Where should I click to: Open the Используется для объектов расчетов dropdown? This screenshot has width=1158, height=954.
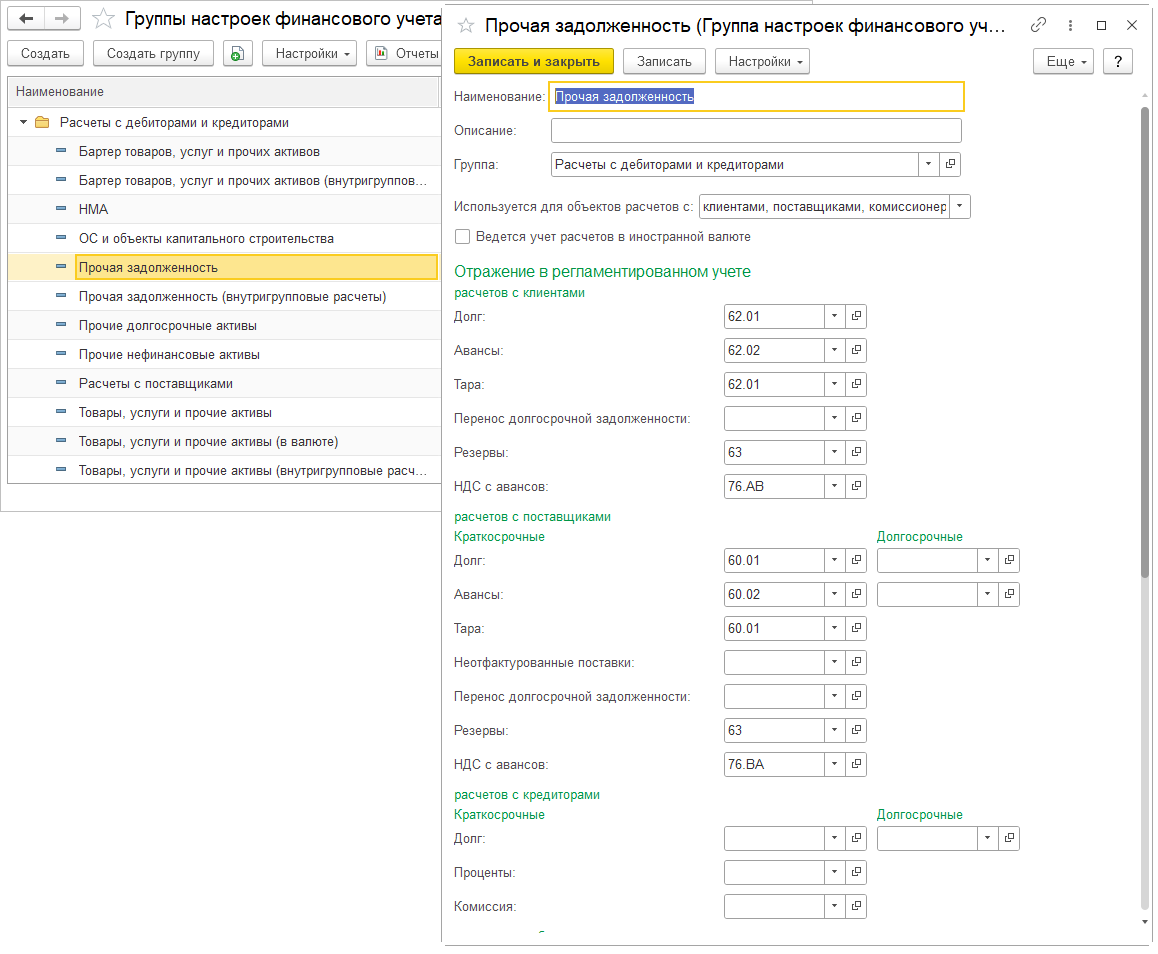[x=959, y=207]
